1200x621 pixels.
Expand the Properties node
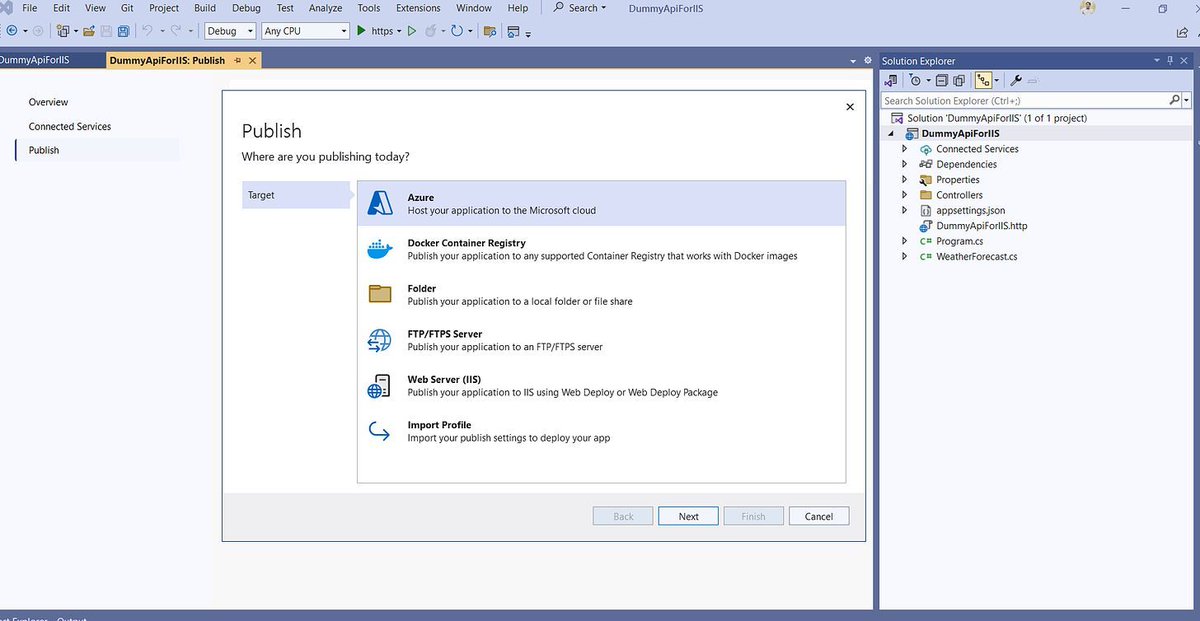pyautogui.click(x=905, y=180)
